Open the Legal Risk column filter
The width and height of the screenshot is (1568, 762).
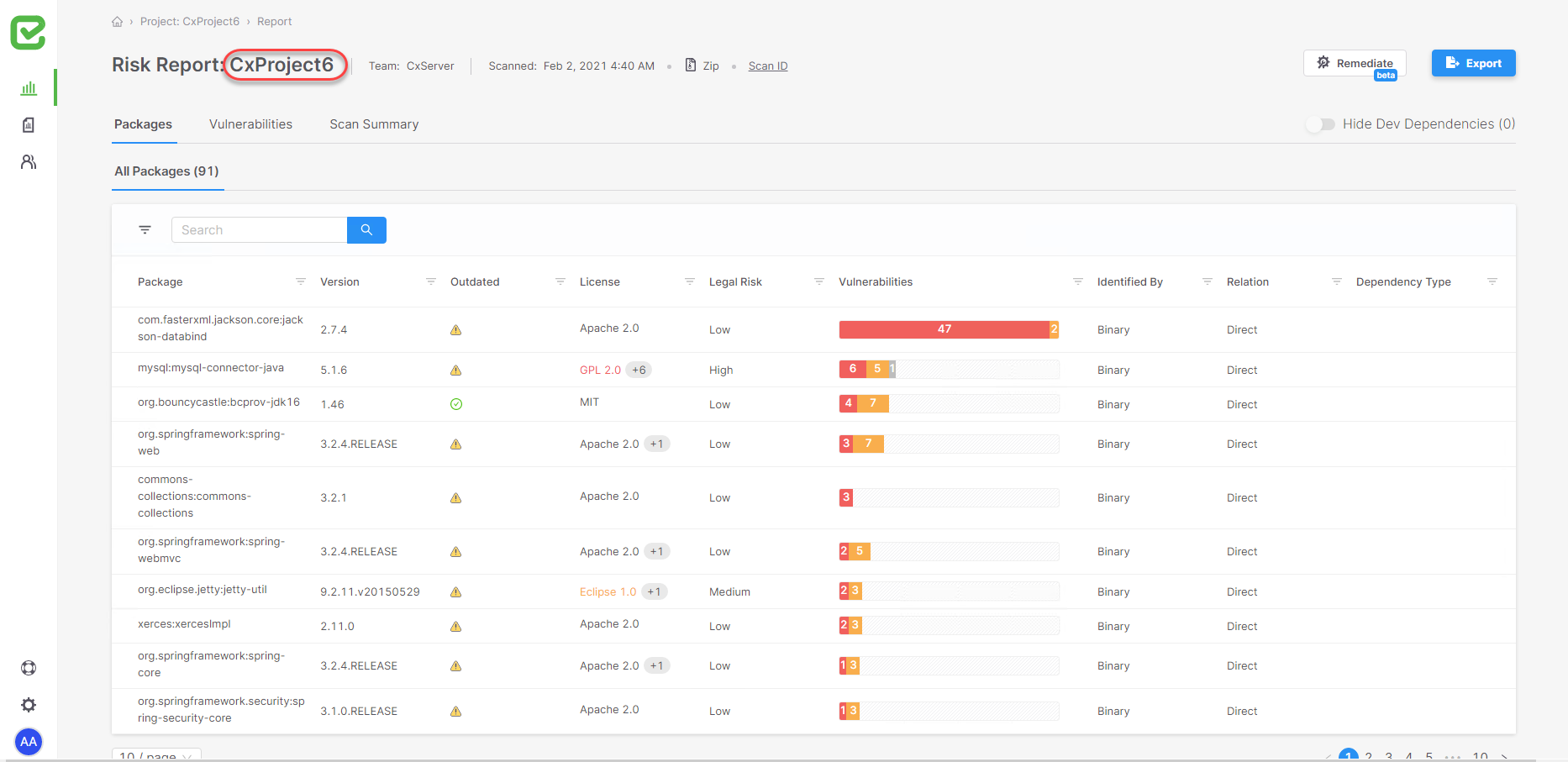pyautogui.click(x=819, y=281)
